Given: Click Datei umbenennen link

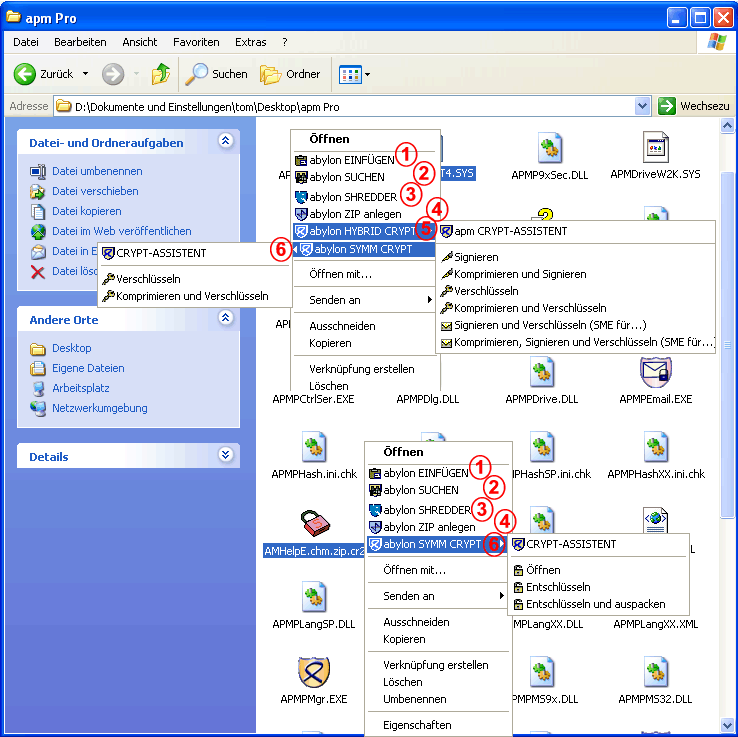Looking at the screenshot, I should coord(97,171).
